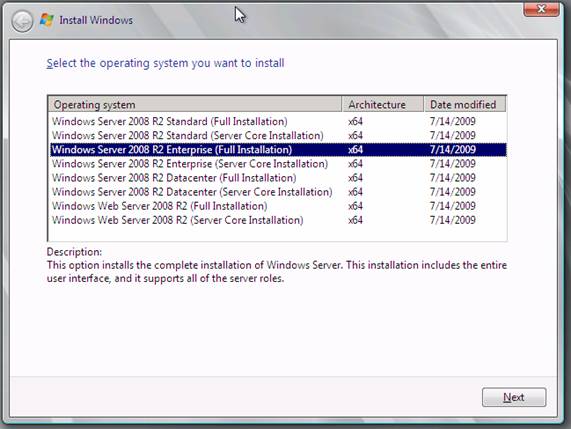Image resolution: width=571 pixels, height=429 pixels.
Task: Sort by Operating system column header
Action: (x=195, y=105)
